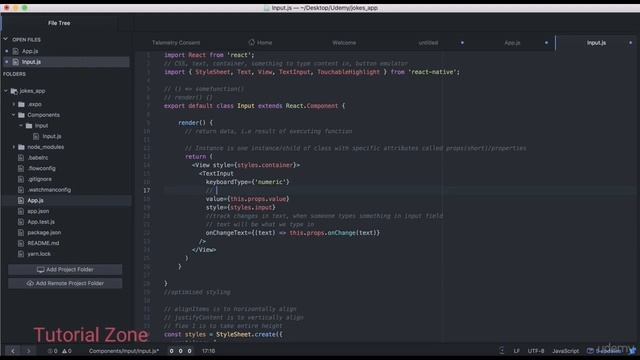Click the Input subfolder icon in tree
Screen dimensions: 640x360
tap(29, 126)
